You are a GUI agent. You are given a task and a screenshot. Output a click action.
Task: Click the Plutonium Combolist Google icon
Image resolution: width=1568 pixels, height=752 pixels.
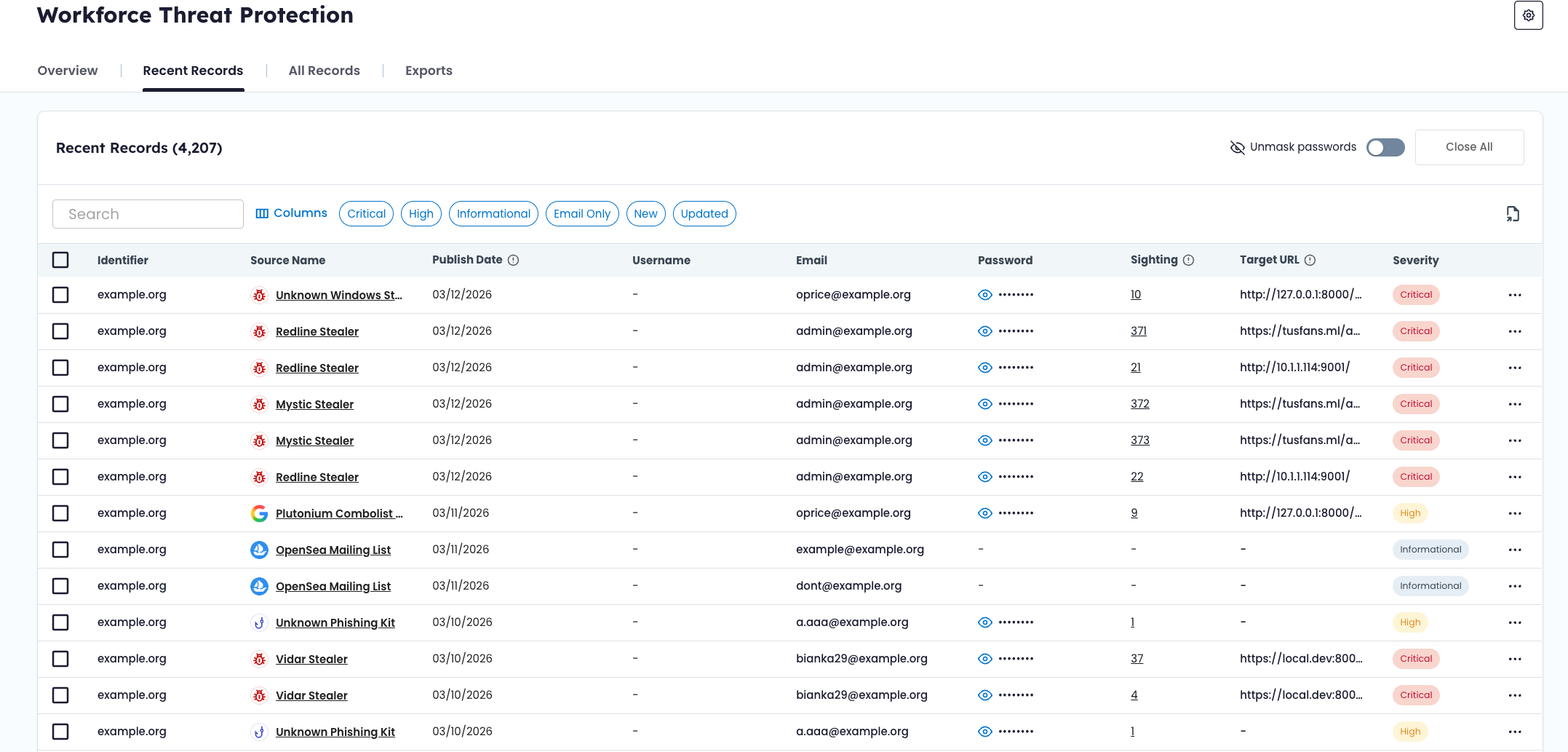pos(259,514)
